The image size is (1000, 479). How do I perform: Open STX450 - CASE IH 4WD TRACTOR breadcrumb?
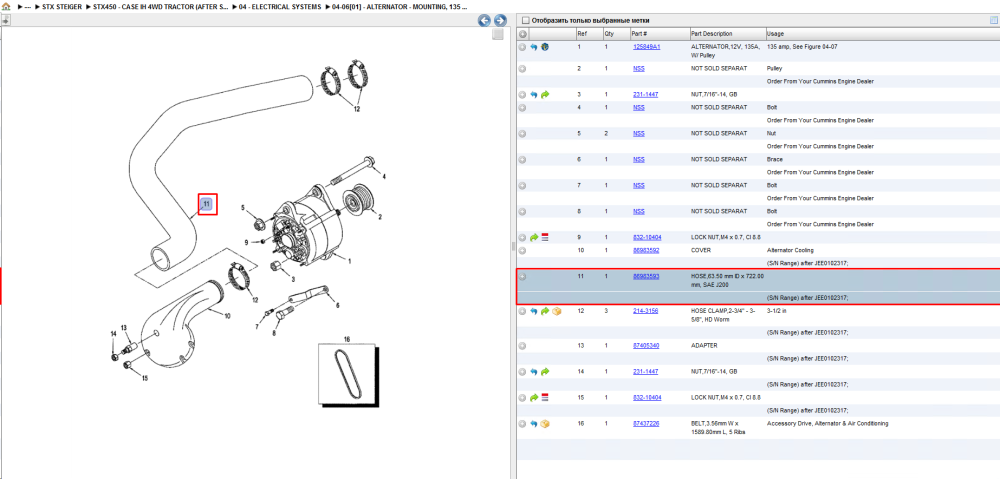coord(160,6)
